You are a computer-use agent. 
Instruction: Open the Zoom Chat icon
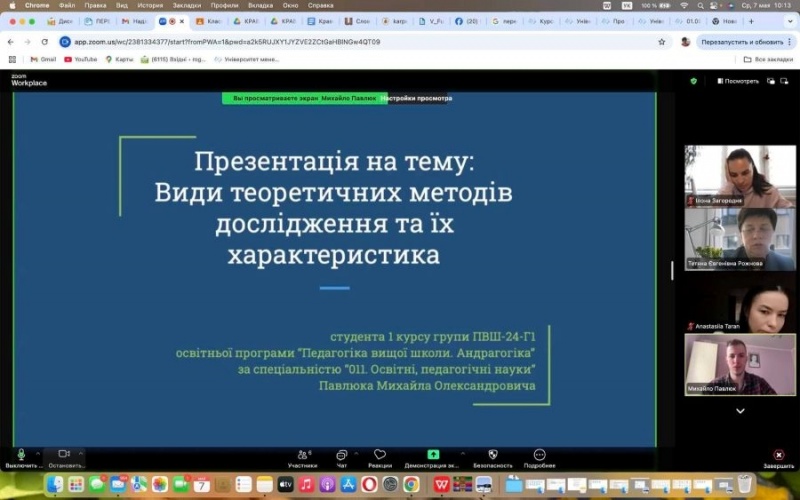342,455
